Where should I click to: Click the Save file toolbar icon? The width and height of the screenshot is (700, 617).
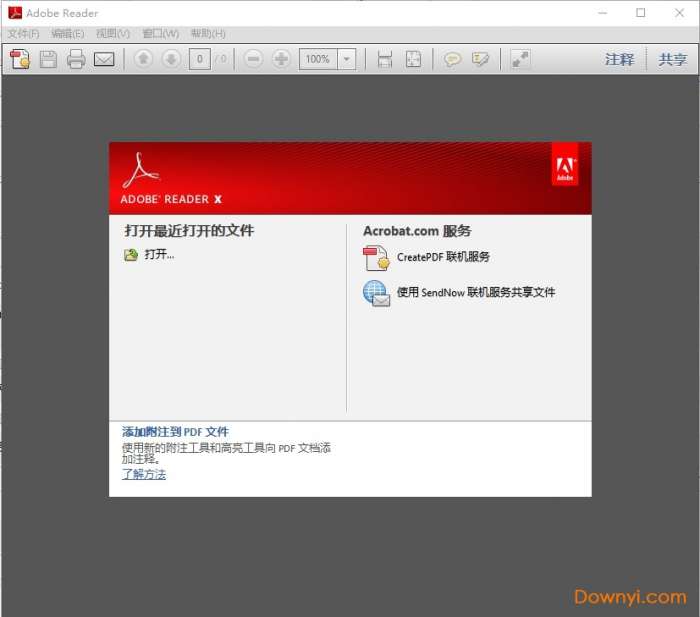point(48,59)
